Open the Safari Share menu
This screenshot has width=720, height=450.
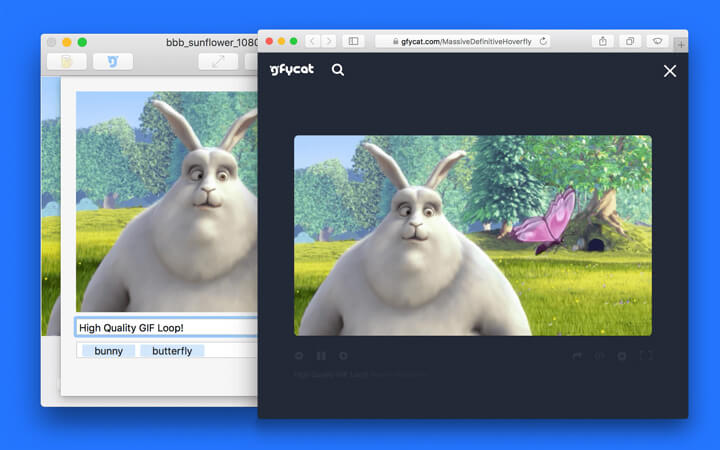[x=603, y=41]
